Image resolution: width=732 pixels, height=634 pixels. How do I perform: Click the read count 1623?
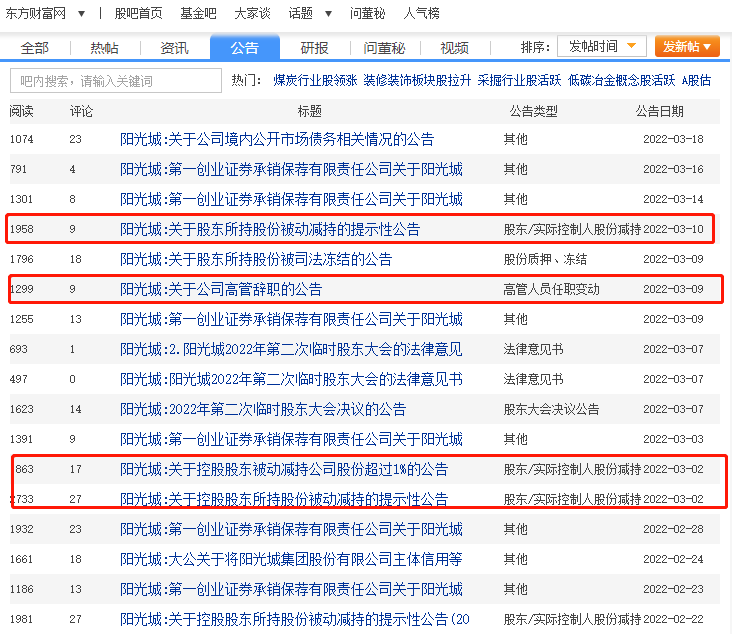pyautogui.click(x=21, y=409)
